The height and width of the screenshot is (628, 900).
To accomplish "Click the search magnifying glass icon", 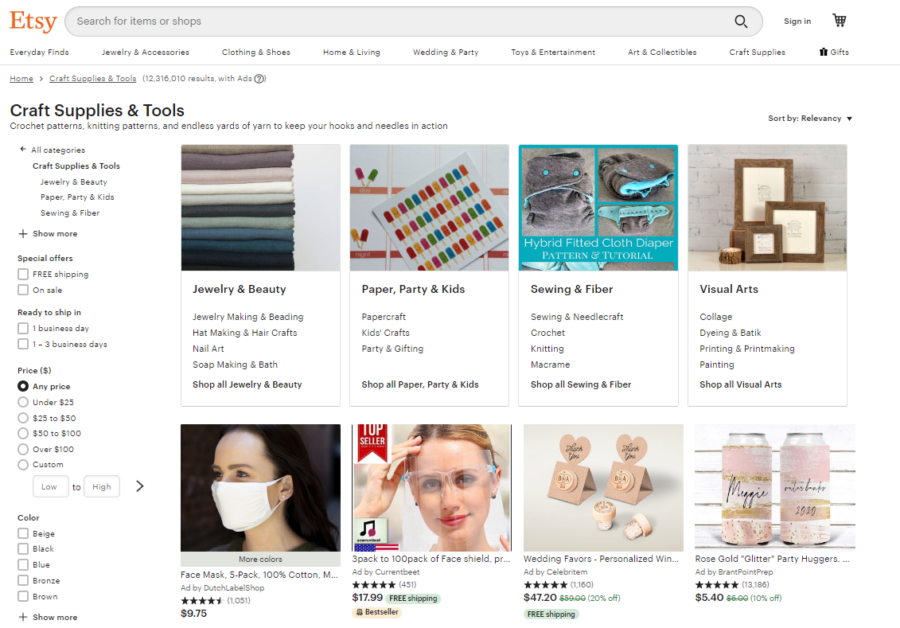I will pos(741,21).
